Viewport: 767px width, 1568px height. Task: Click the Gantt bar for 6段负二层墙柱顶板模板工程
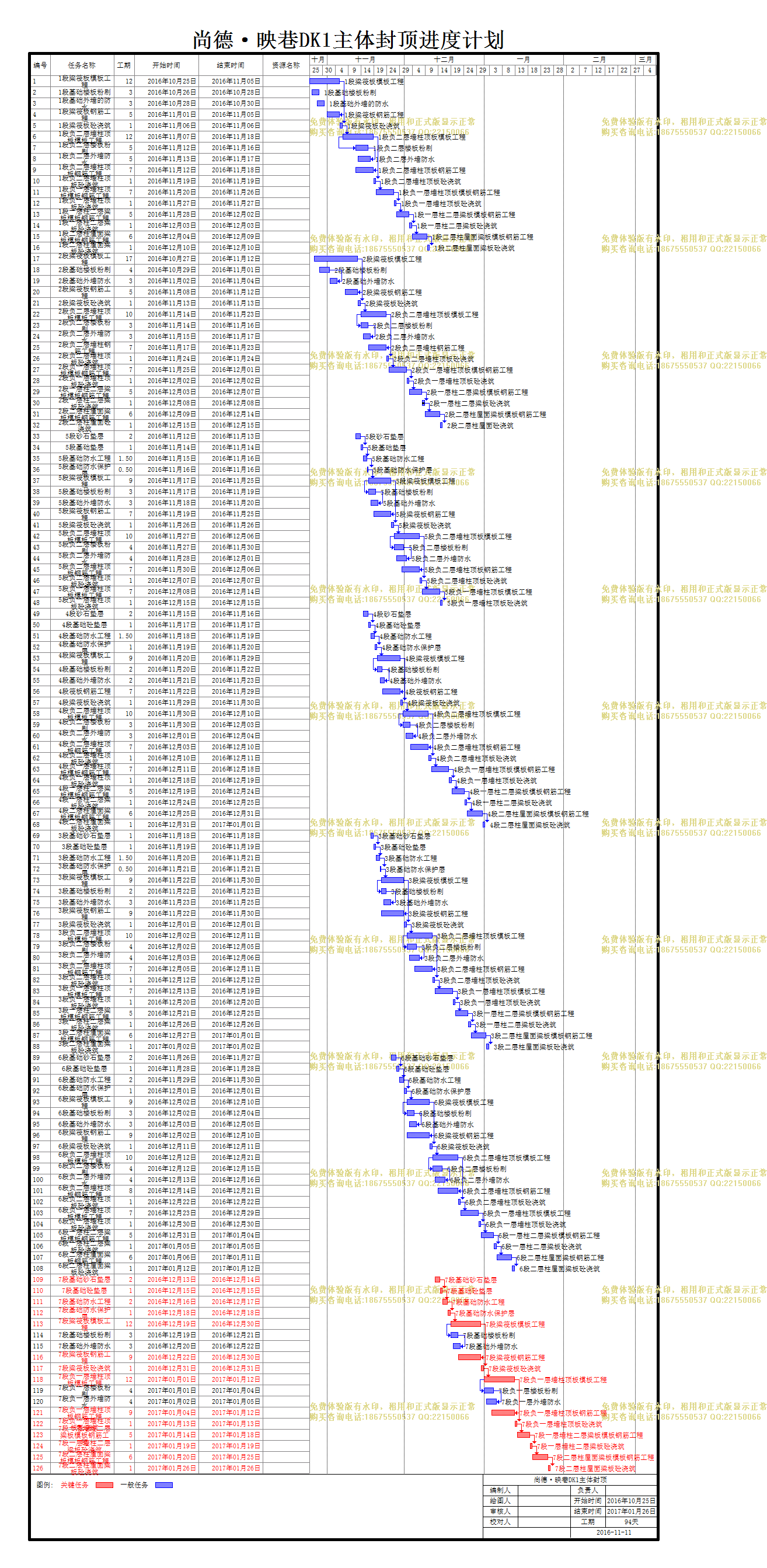click(445, 1157)
